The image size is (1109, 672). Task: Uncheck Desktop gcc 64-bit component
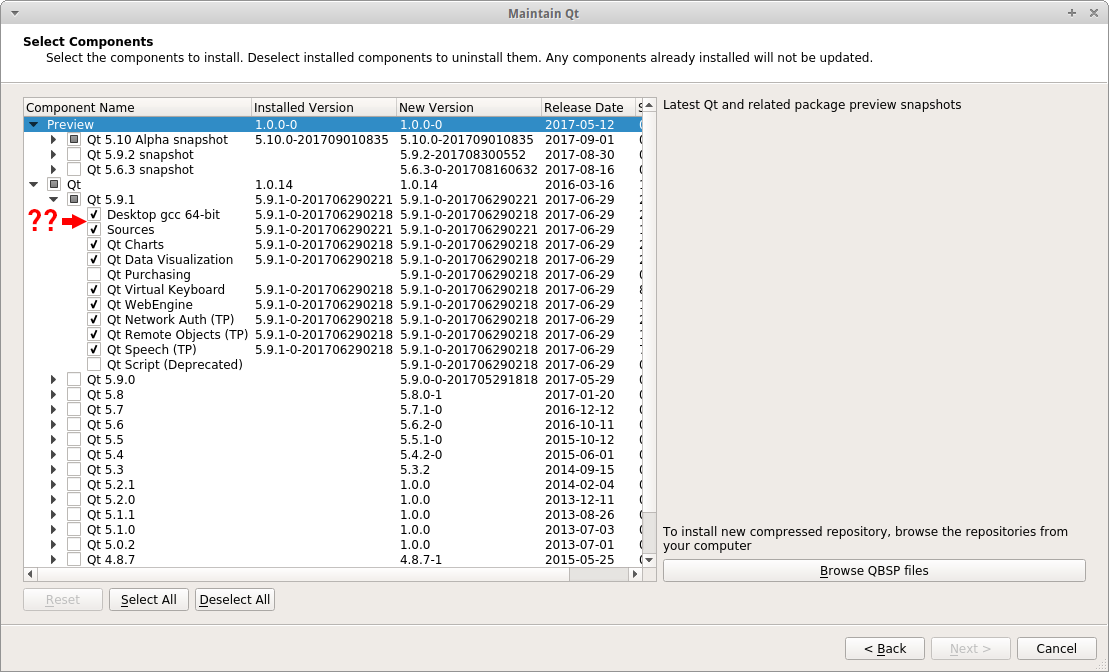click(x=94, y=214)
